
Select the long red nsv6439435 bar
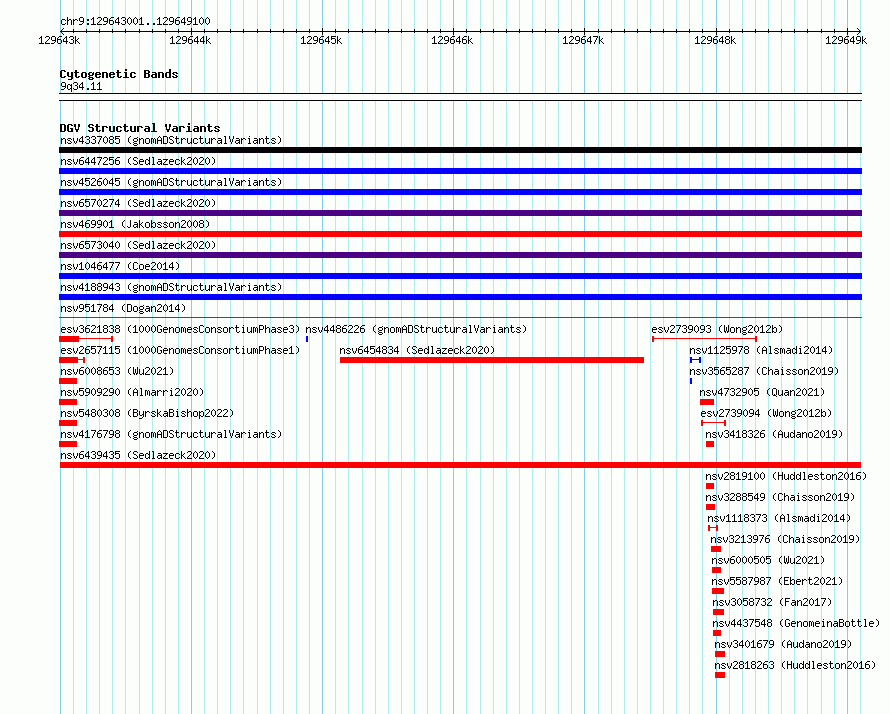pyautogui.click(x=460, y=465)
